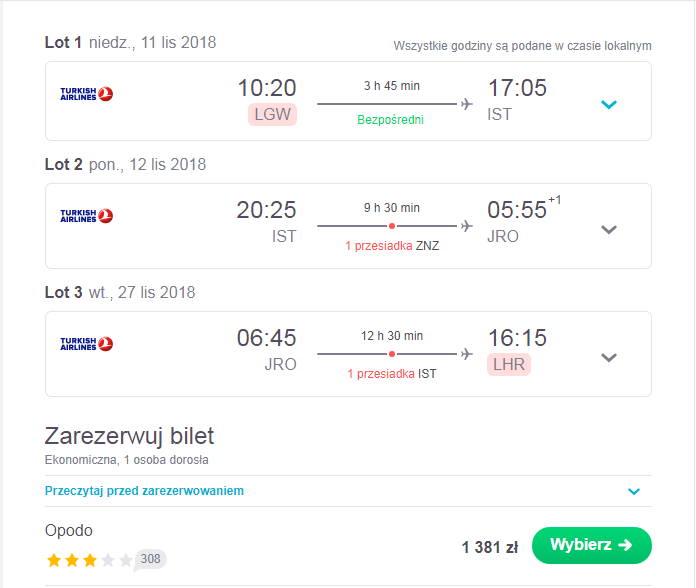This screenshot has width=696, height=588.
Task: Expand Lot 2 flight details chevron
Action: click(609, 229)
